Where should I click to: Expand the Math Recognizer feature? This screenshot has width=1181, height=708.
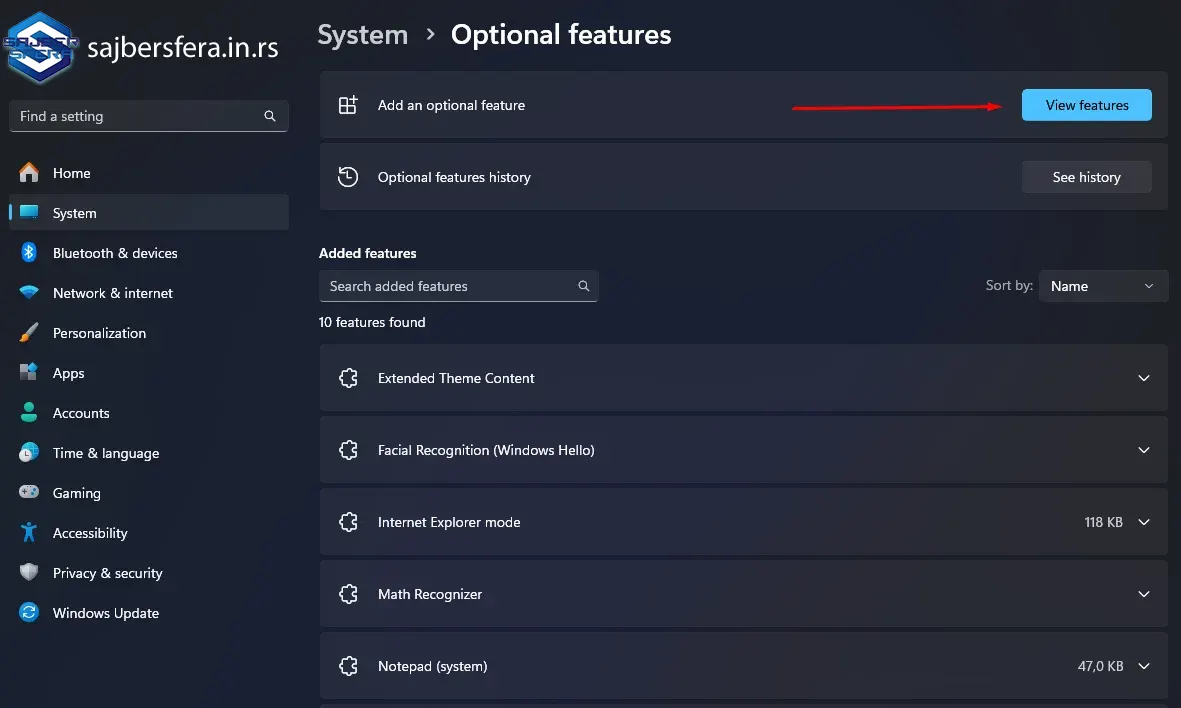pyautogui.click(x=1144, y=594)
